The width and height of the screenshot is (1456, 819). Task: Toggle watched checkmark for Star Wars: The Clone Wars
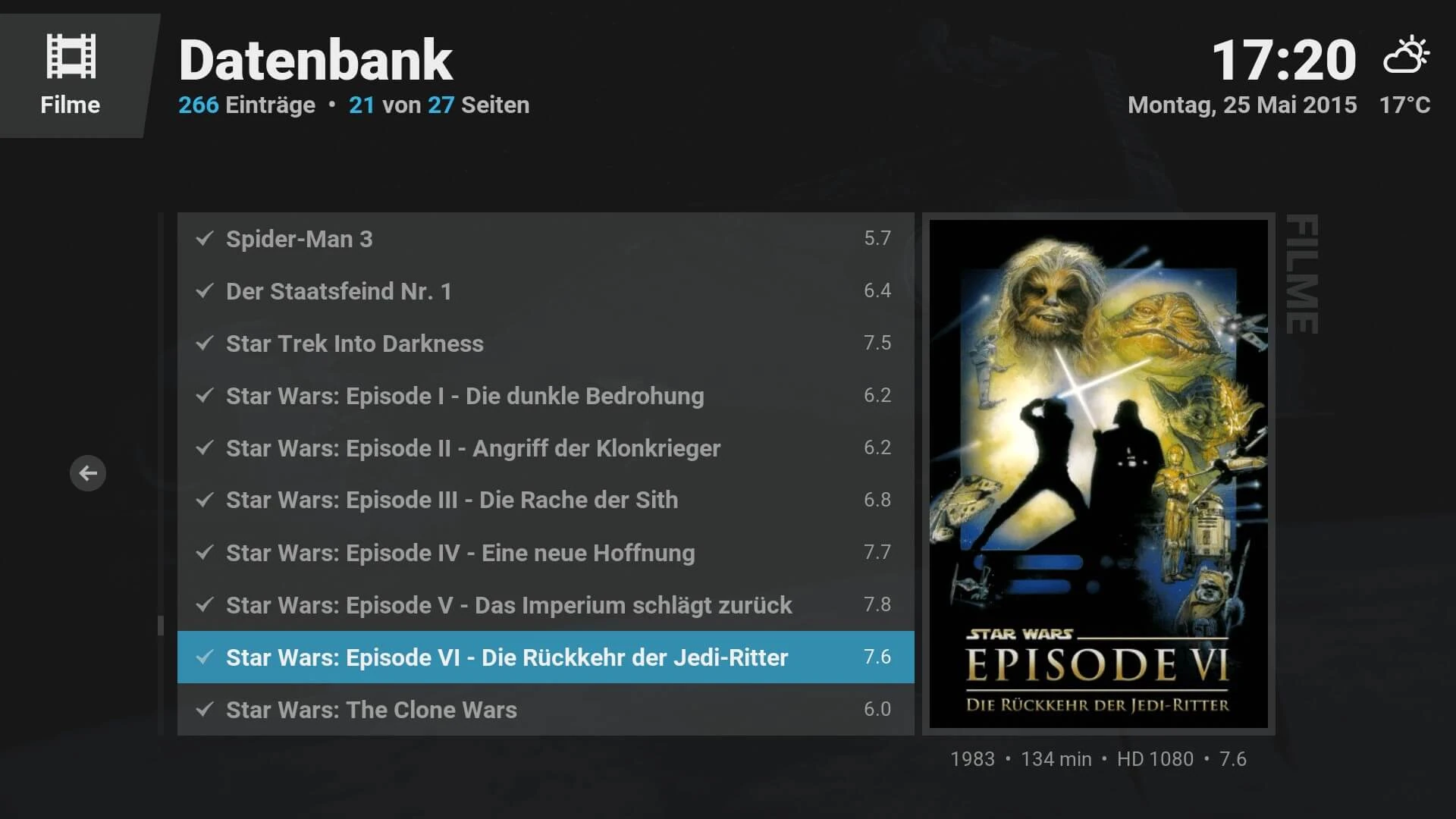(204, 710)
